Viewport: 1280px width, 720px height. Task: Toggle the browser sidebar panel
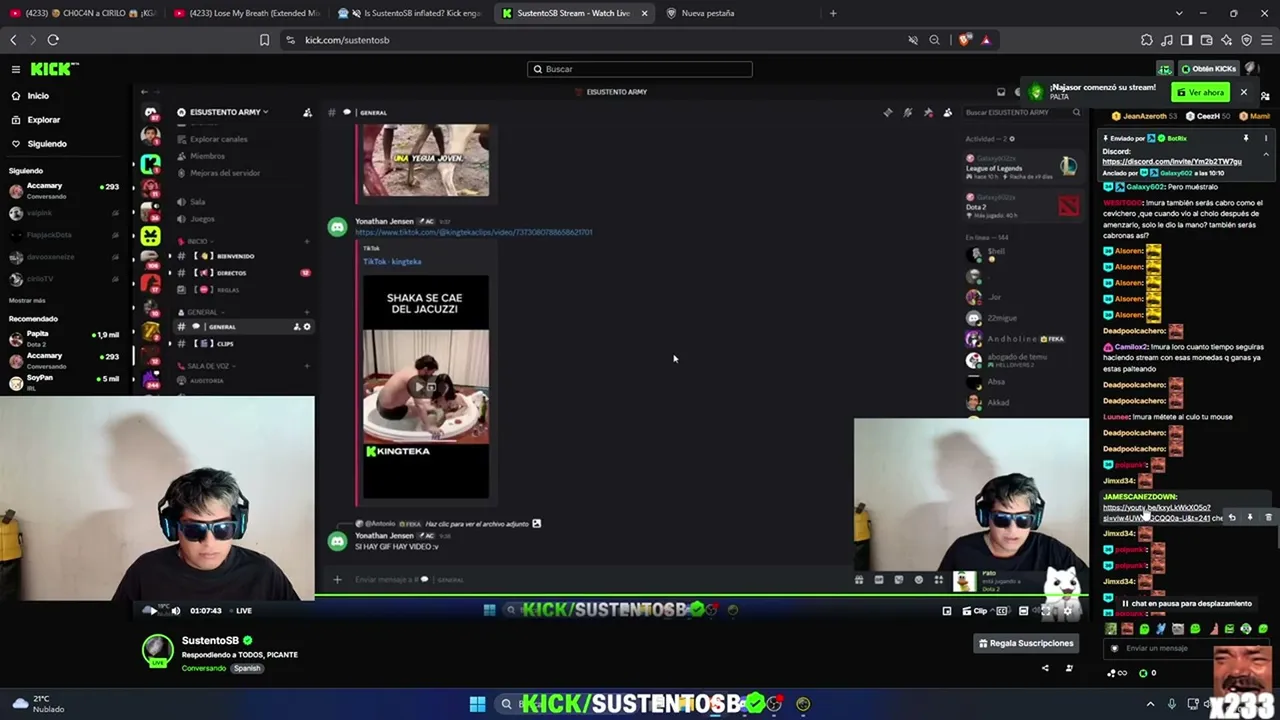point(1186,40)
